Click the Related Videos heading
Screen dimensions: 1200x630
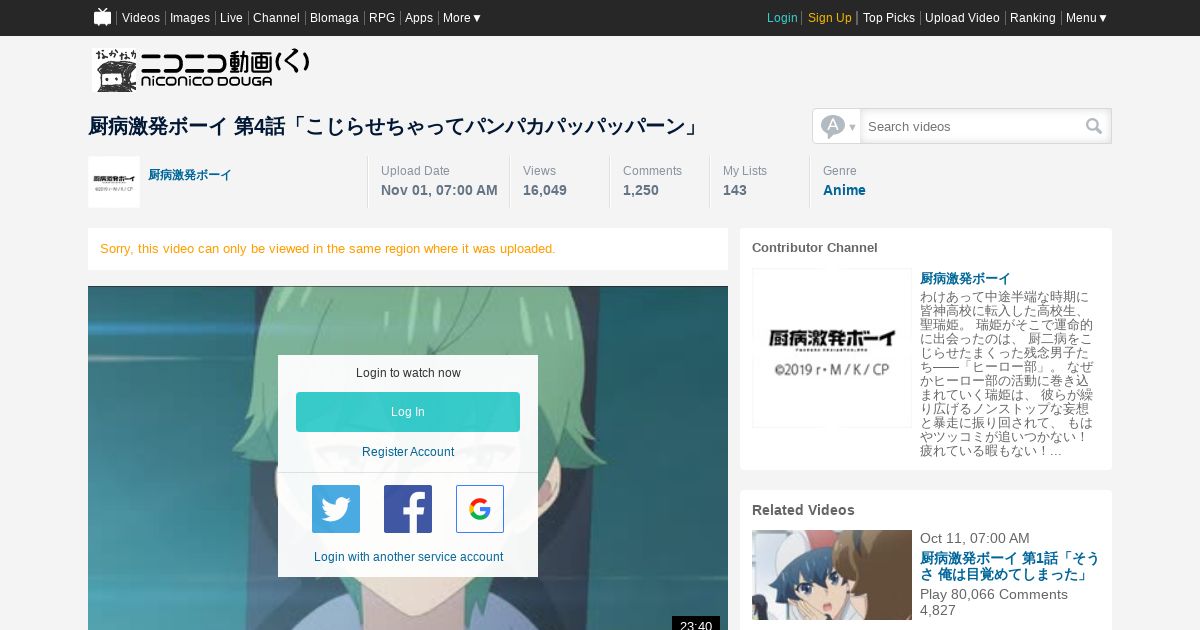[803, 510]
